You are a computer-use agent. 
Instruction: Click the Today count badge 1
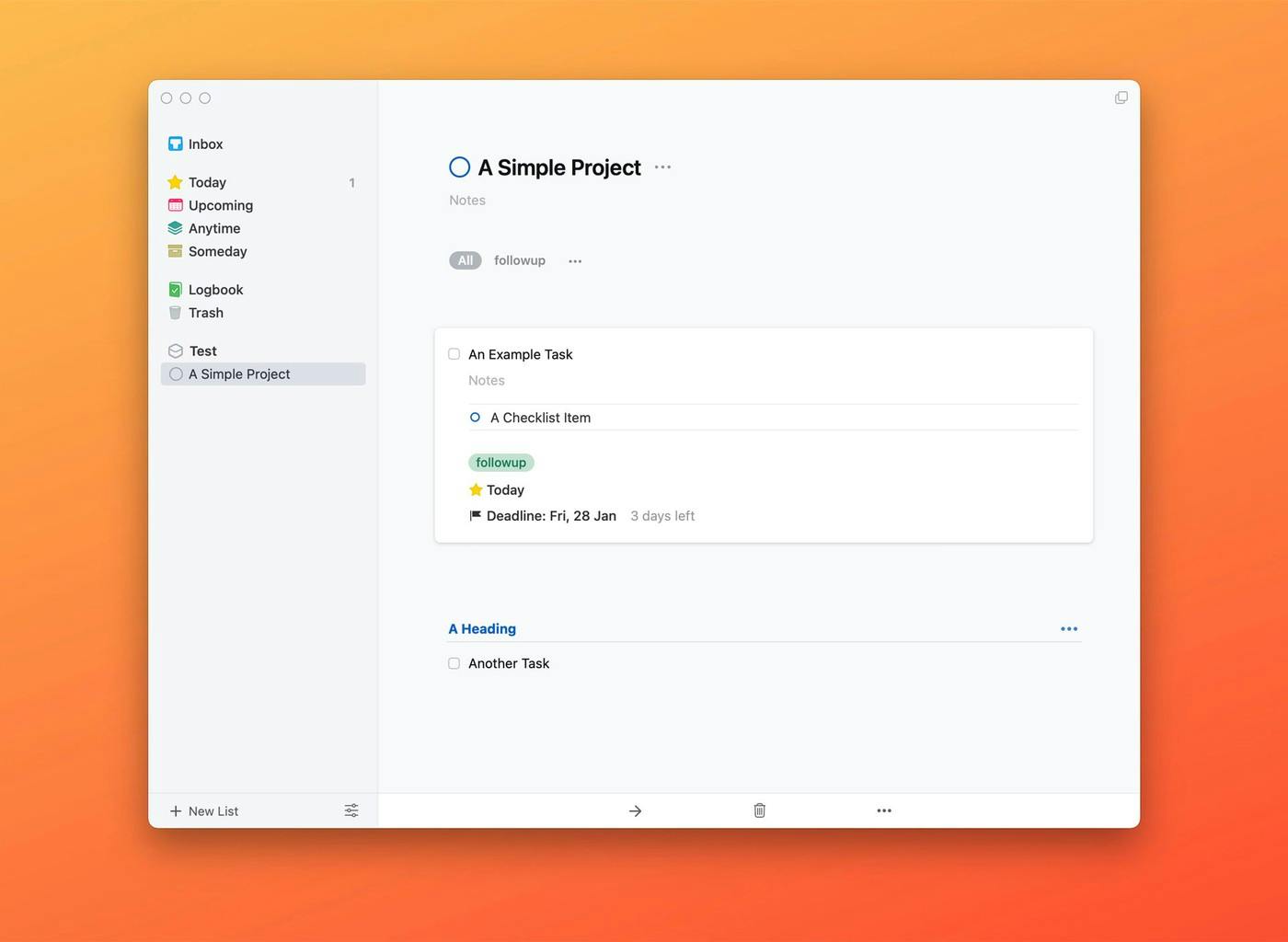coord(351,183)
